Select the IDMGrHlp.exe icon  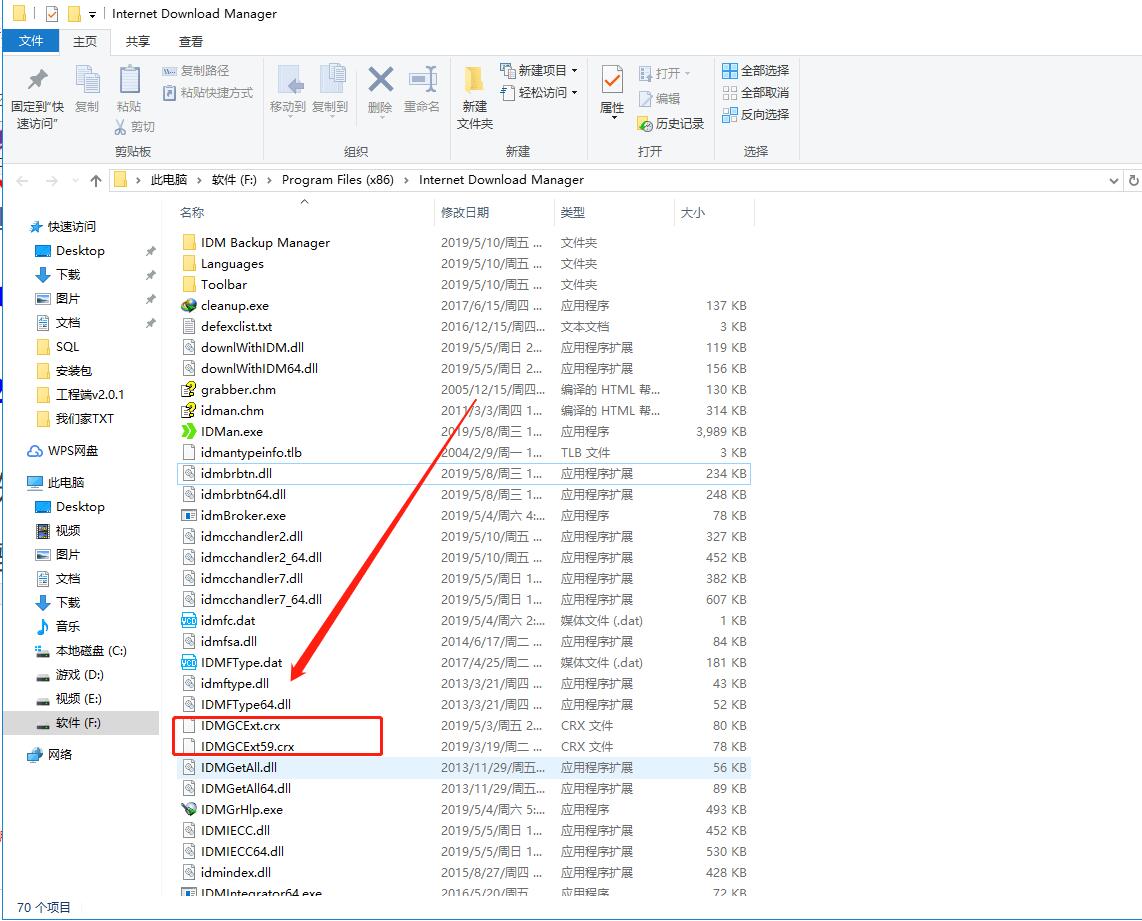[189, 810]
